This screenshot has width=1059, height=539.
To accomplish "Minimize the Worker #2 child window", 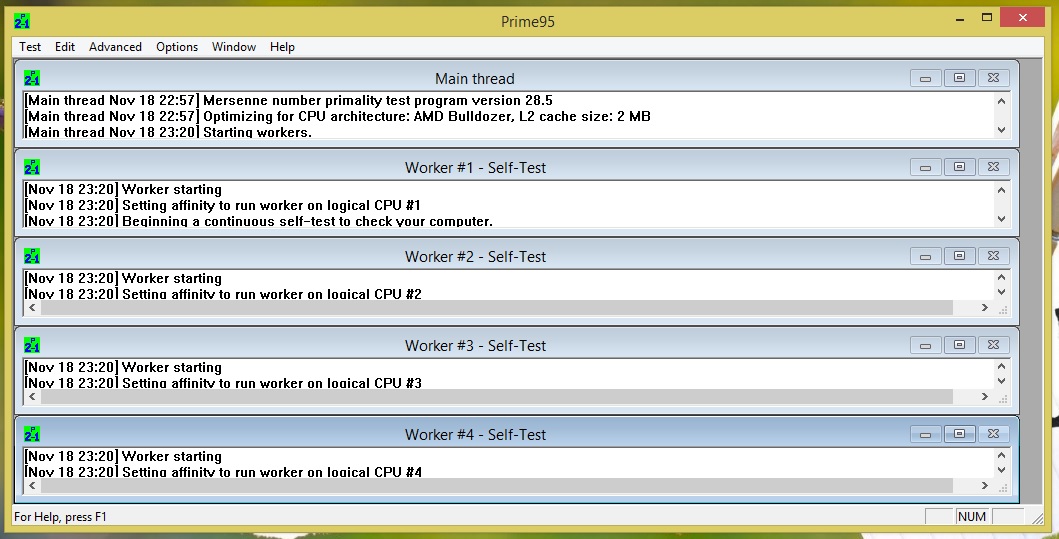I will (x=925, y=256).
